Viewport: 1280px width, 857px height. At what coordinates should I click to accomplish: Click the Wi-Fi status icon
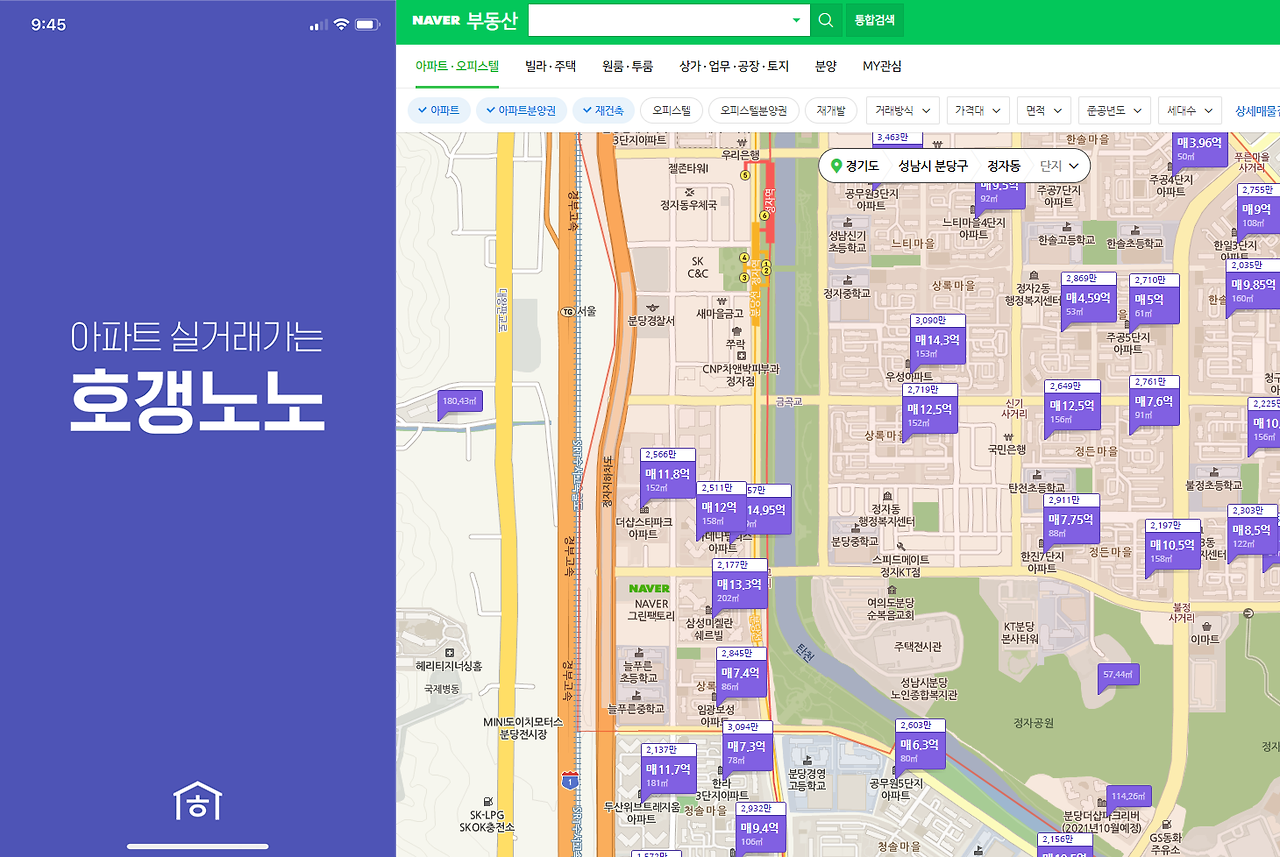(341, 24)
